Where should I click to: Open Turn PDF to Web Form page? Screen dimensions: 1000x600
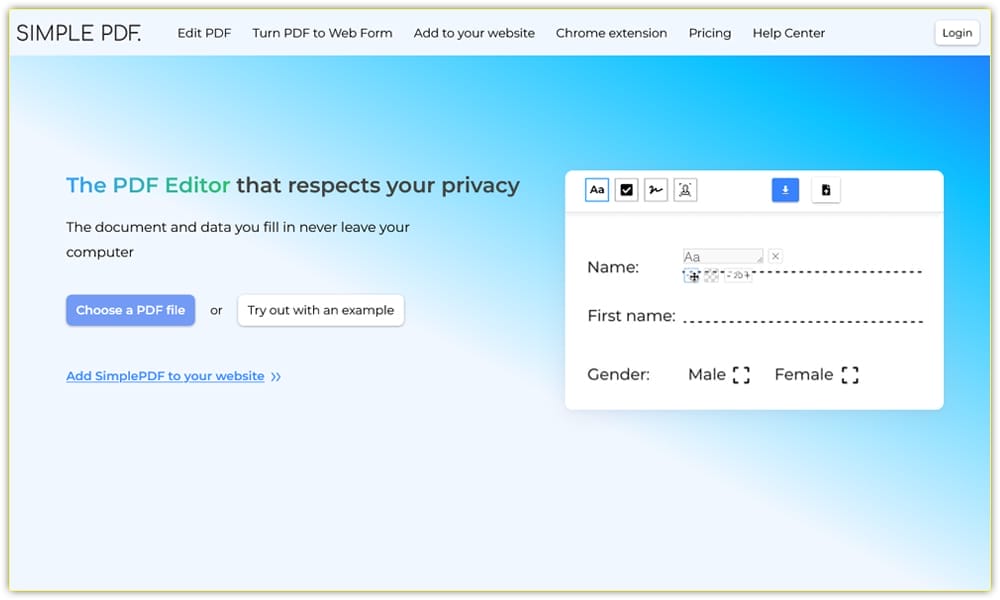pos(322,33)
